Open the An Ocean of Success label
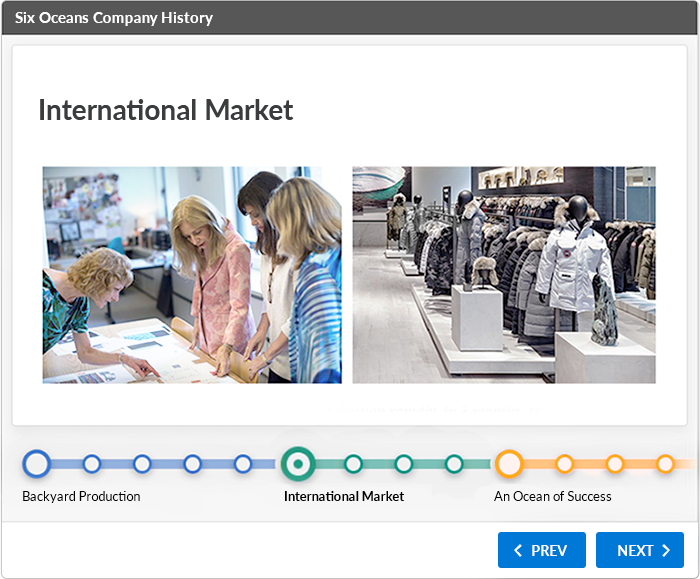 coord(552,496)
